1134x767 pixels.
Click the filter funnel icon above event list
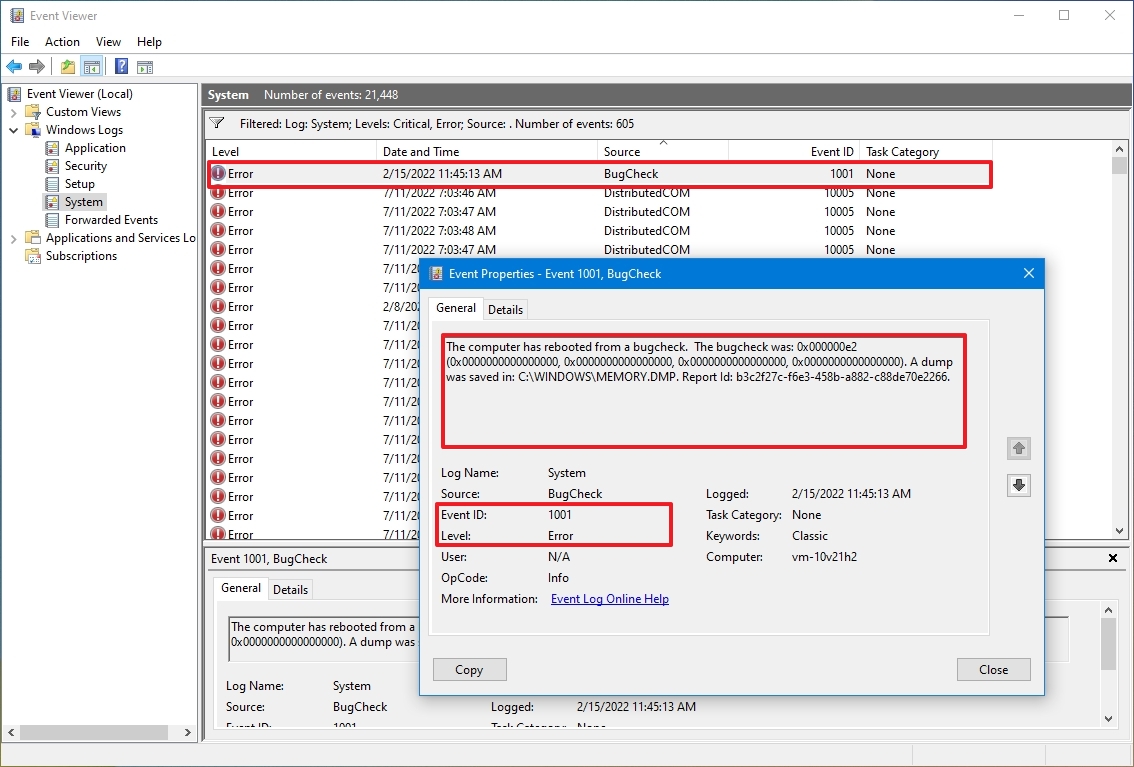[216, 123]
